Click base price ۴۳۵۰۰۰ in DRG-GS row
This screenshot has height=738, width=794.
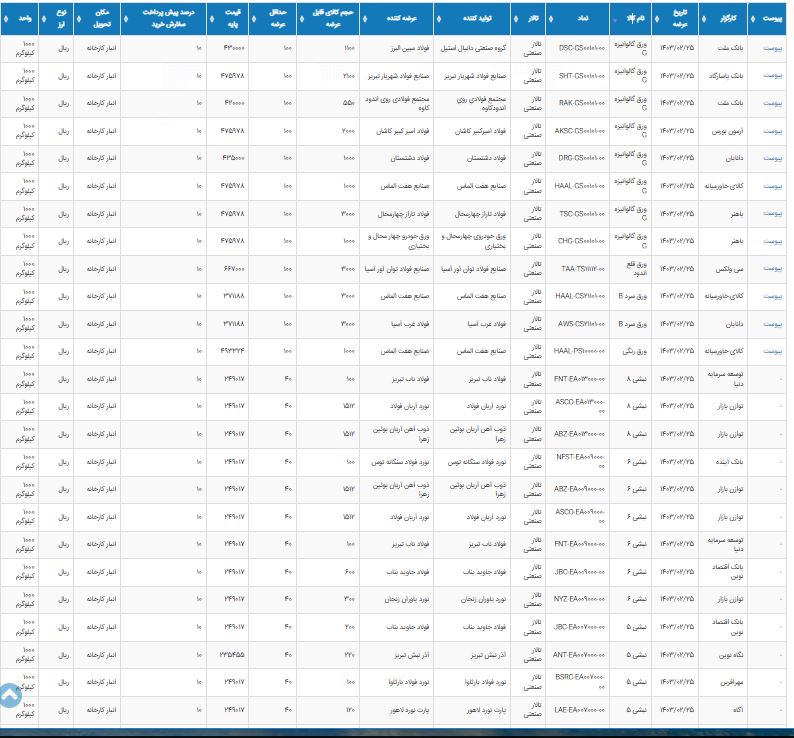pyautogui.click(x=233, y=159)
